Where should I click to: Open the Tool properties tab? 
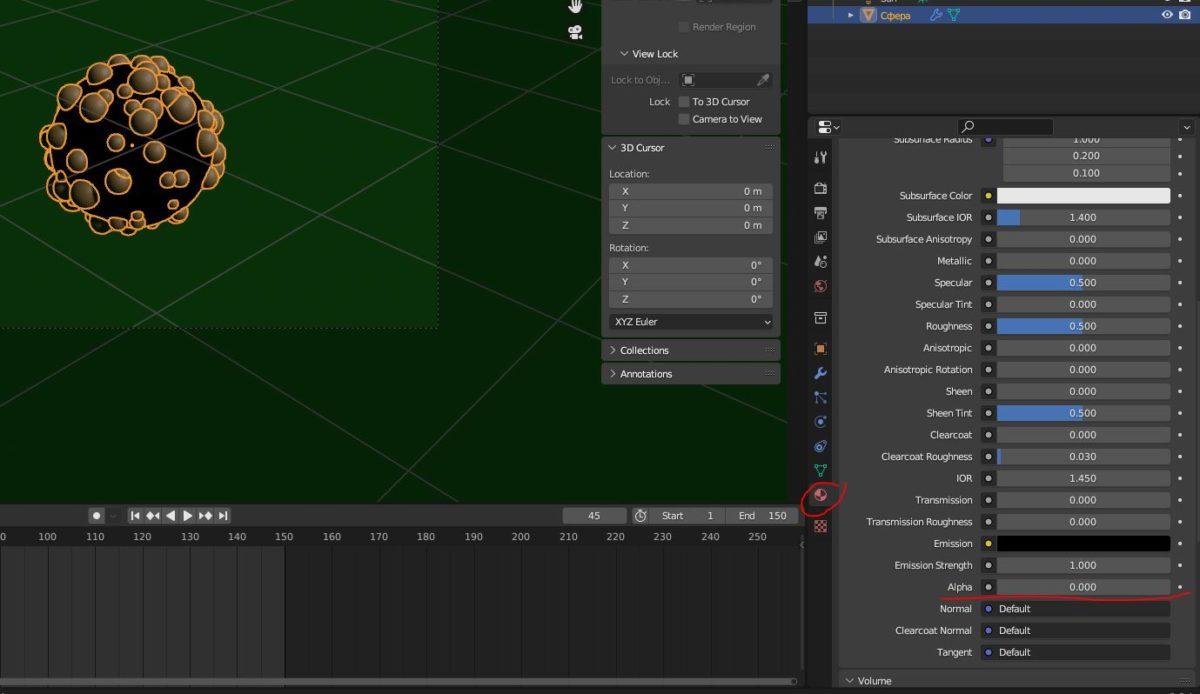tap(820, 157)
